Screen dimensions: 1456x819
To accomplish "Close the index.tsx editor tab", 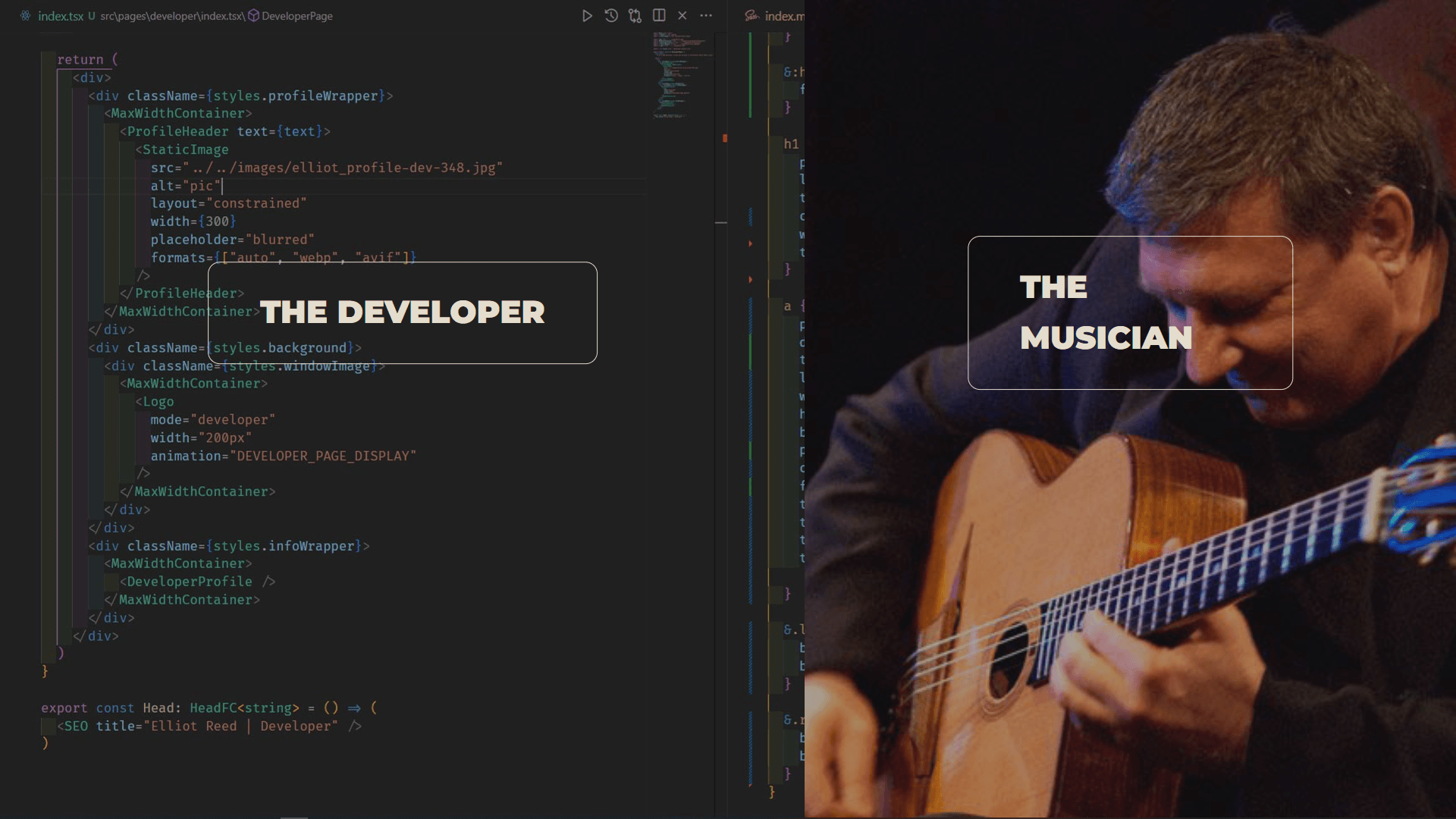I will pyautogui.click(x=682, y=15).
